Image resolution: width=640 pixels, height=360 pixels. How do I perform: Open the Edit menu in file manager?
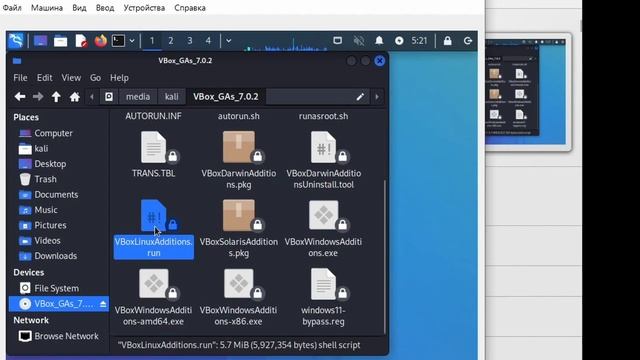tap(44, 78)
